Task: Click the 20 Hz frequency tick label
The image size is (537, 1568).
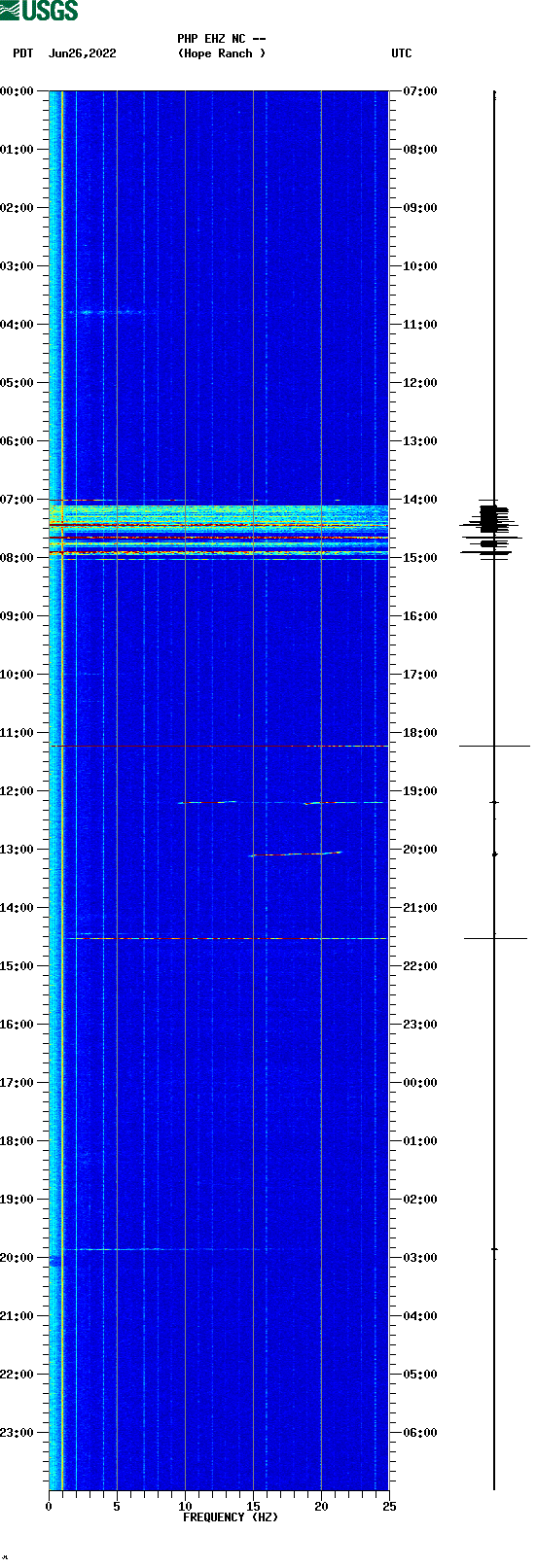Action: (321, 1507)
